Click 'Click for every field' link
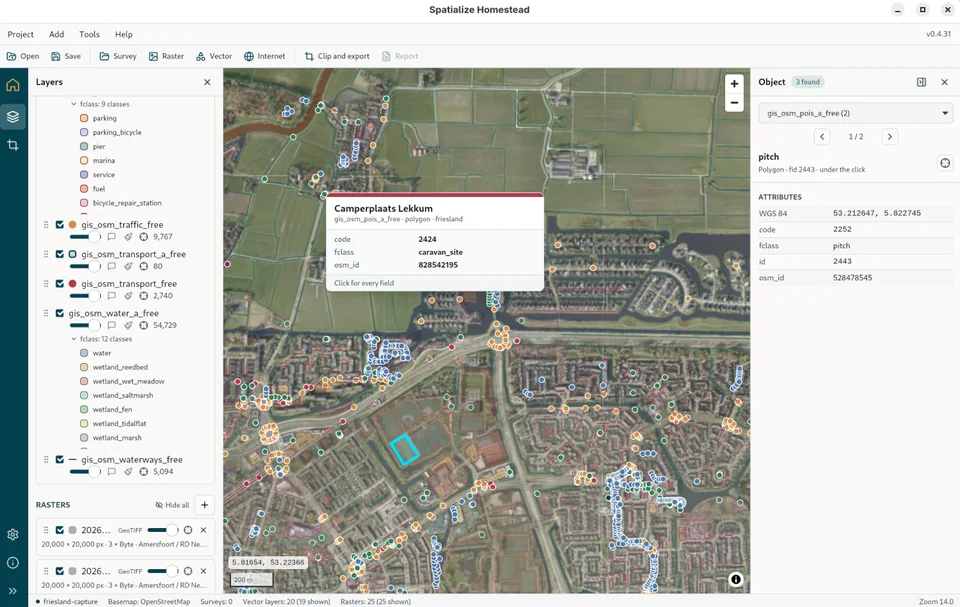This screenshot has height=607, width=960. coord(364,283)
